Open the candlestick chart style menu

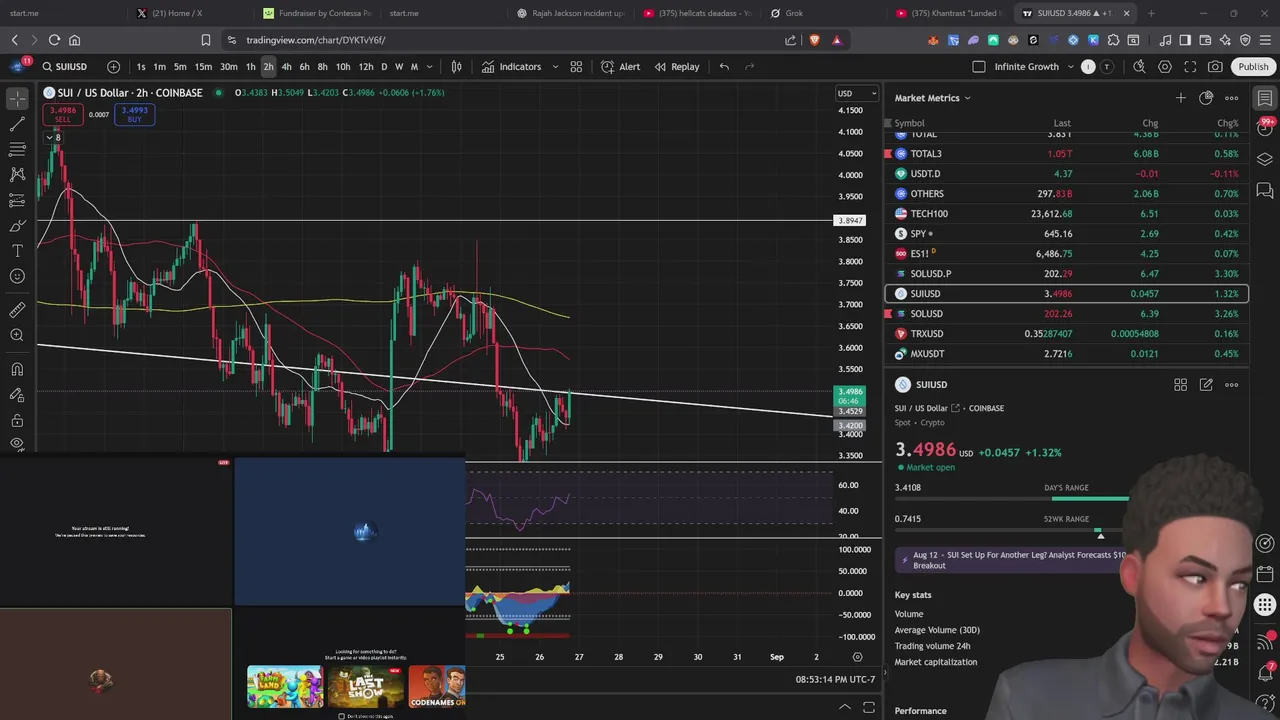(x=456, y=67)
